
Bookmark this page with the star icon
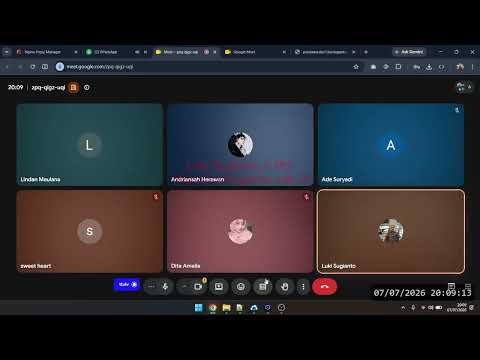click(356, 67)
